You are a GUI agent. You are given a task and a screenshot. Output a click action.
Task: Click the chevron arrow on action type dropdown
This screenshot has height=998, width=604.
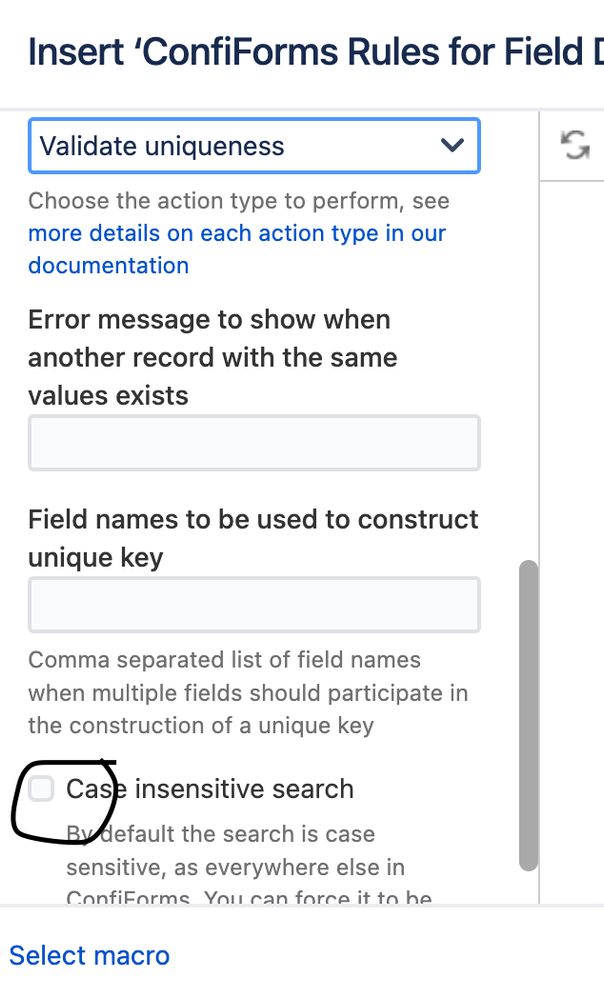(x=452, y=146)
